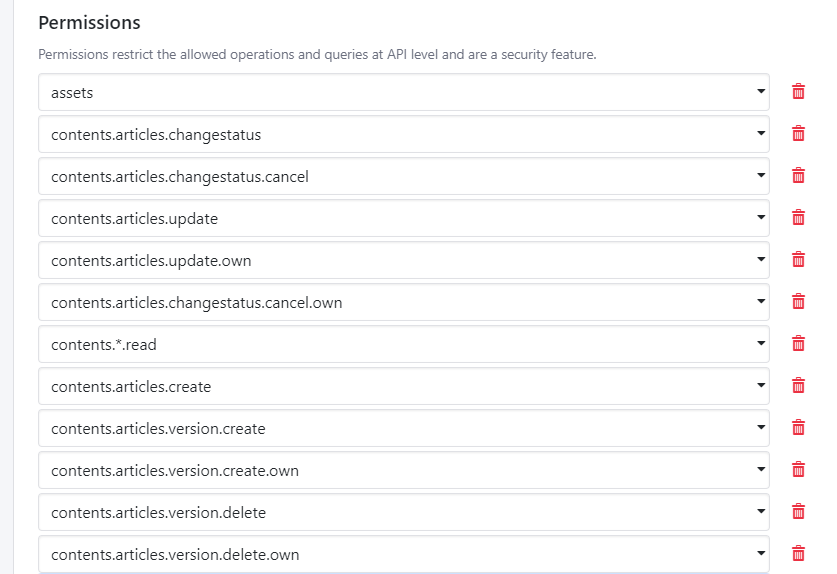Expand the contents.articles.changestatus dropdown
The width and height of the screenshot is (837, 574).
tap(404, 134)
